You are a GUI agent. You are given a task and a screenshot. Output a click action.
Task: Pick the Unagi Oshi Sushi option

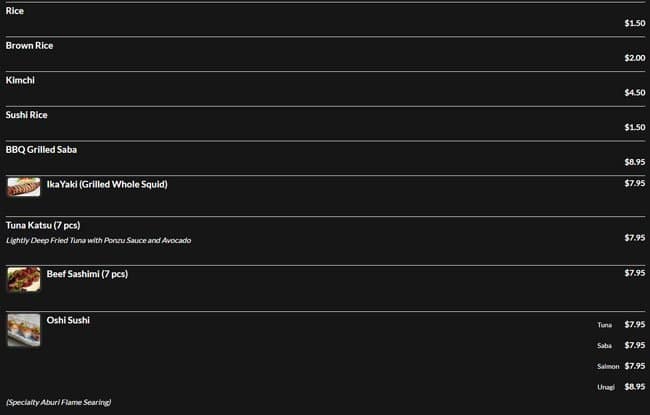point(605,387)
